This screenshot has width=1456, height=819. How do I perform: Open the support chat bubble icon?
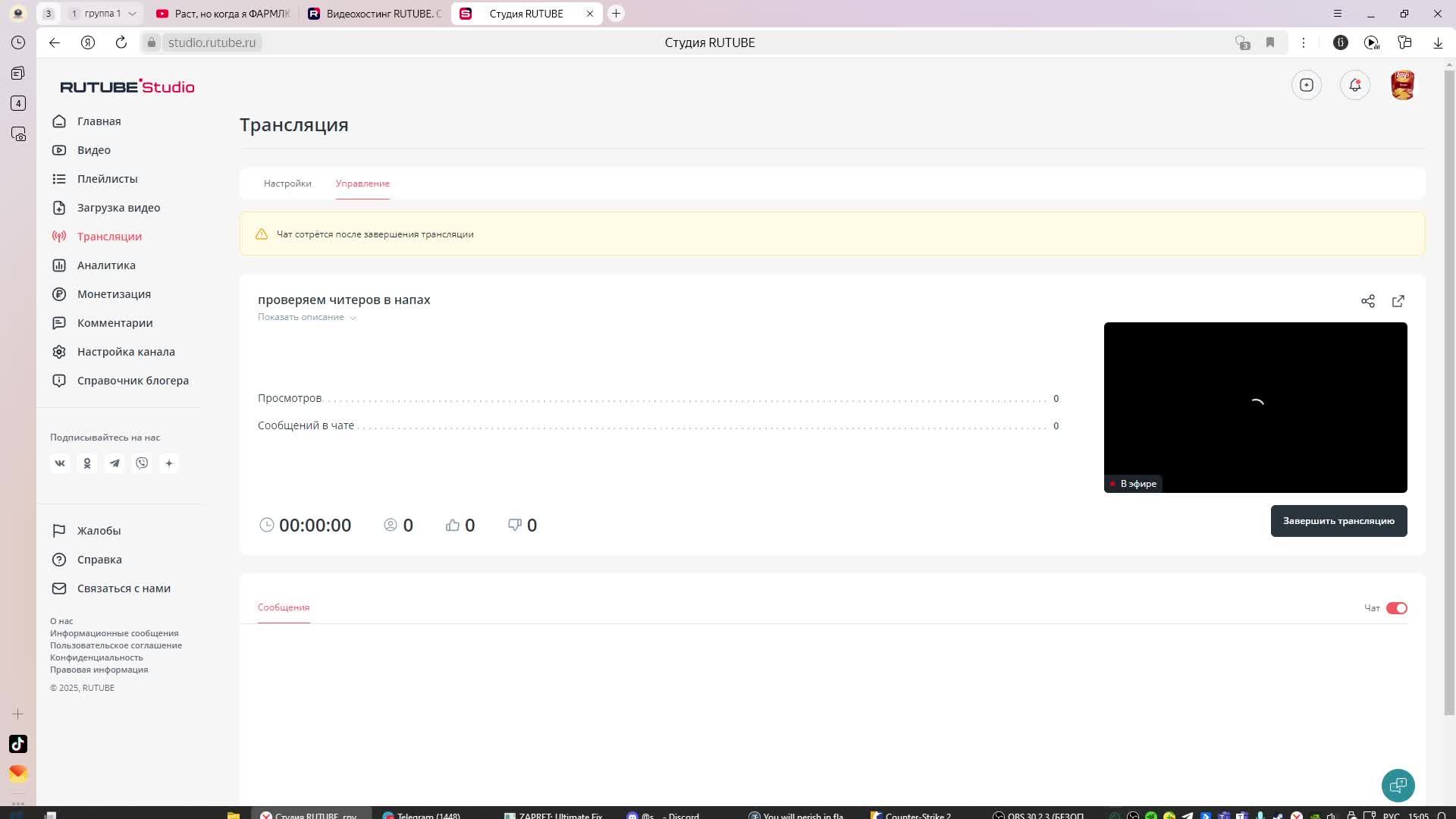coord(1398,786)
